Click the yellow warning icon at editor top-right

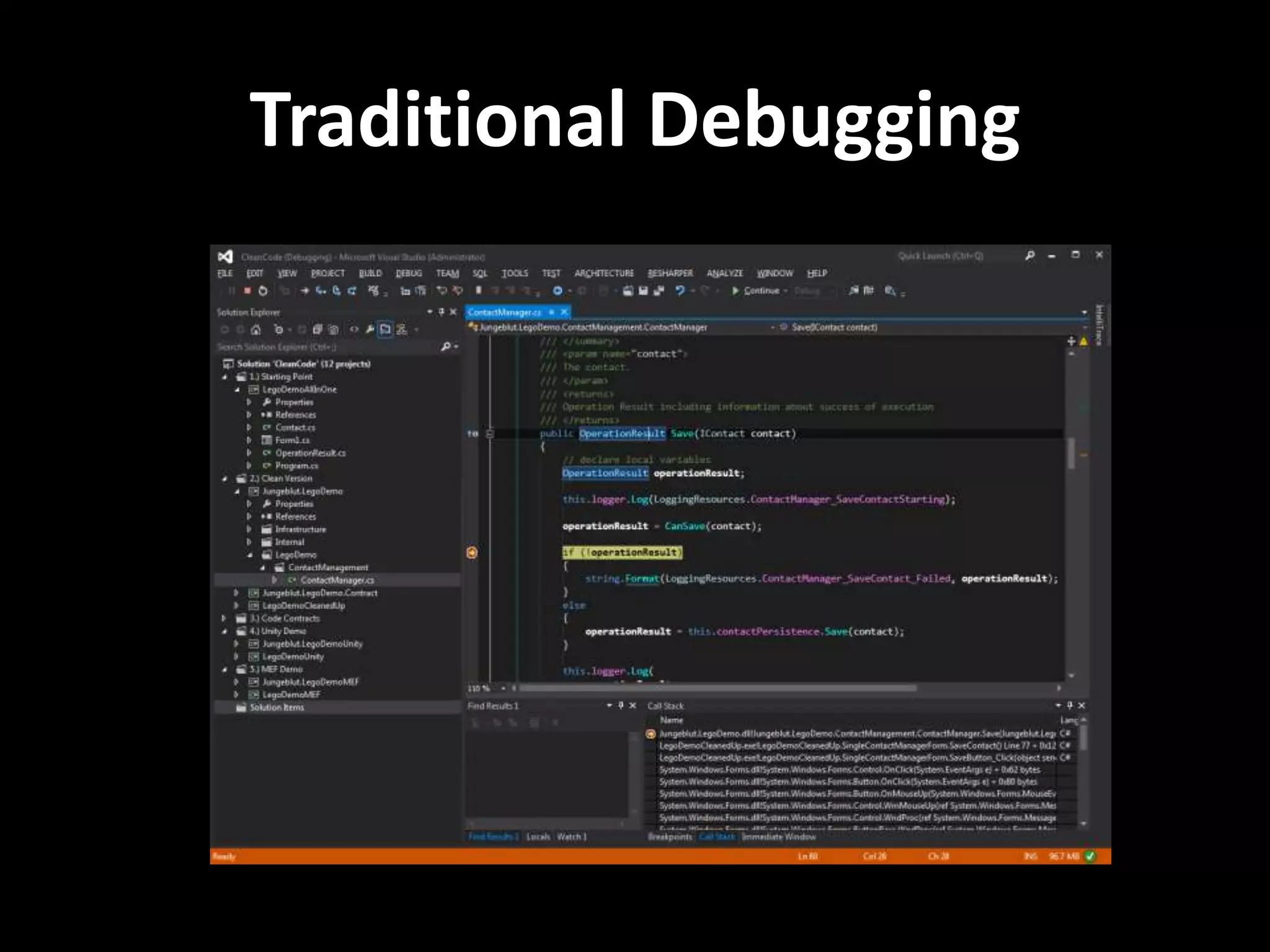coord(1083,341)
